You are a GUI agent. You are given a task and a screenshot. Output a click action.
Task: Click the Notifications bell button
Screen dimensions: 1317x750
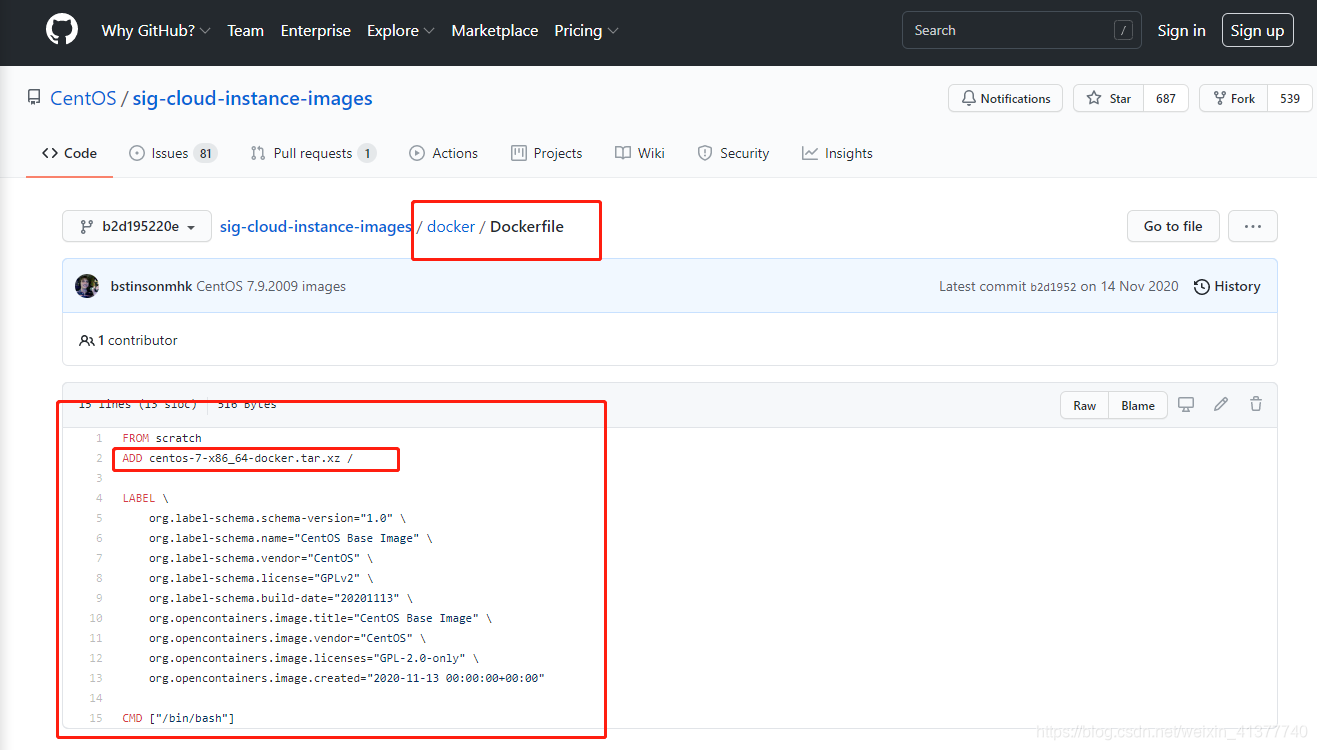(1006, 98)
